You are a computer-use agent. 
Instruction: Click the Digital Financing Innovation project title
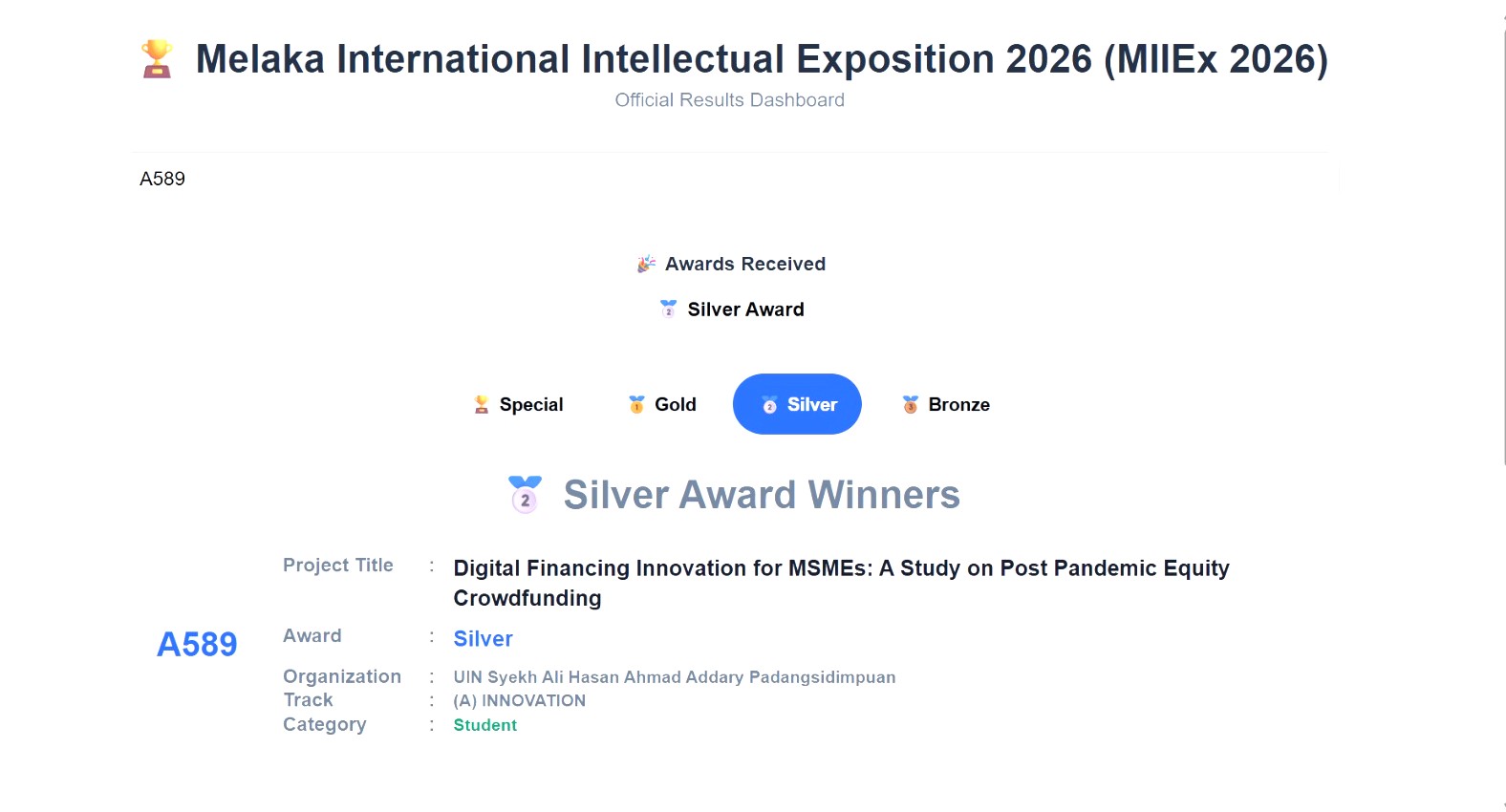tap(841, 583)
